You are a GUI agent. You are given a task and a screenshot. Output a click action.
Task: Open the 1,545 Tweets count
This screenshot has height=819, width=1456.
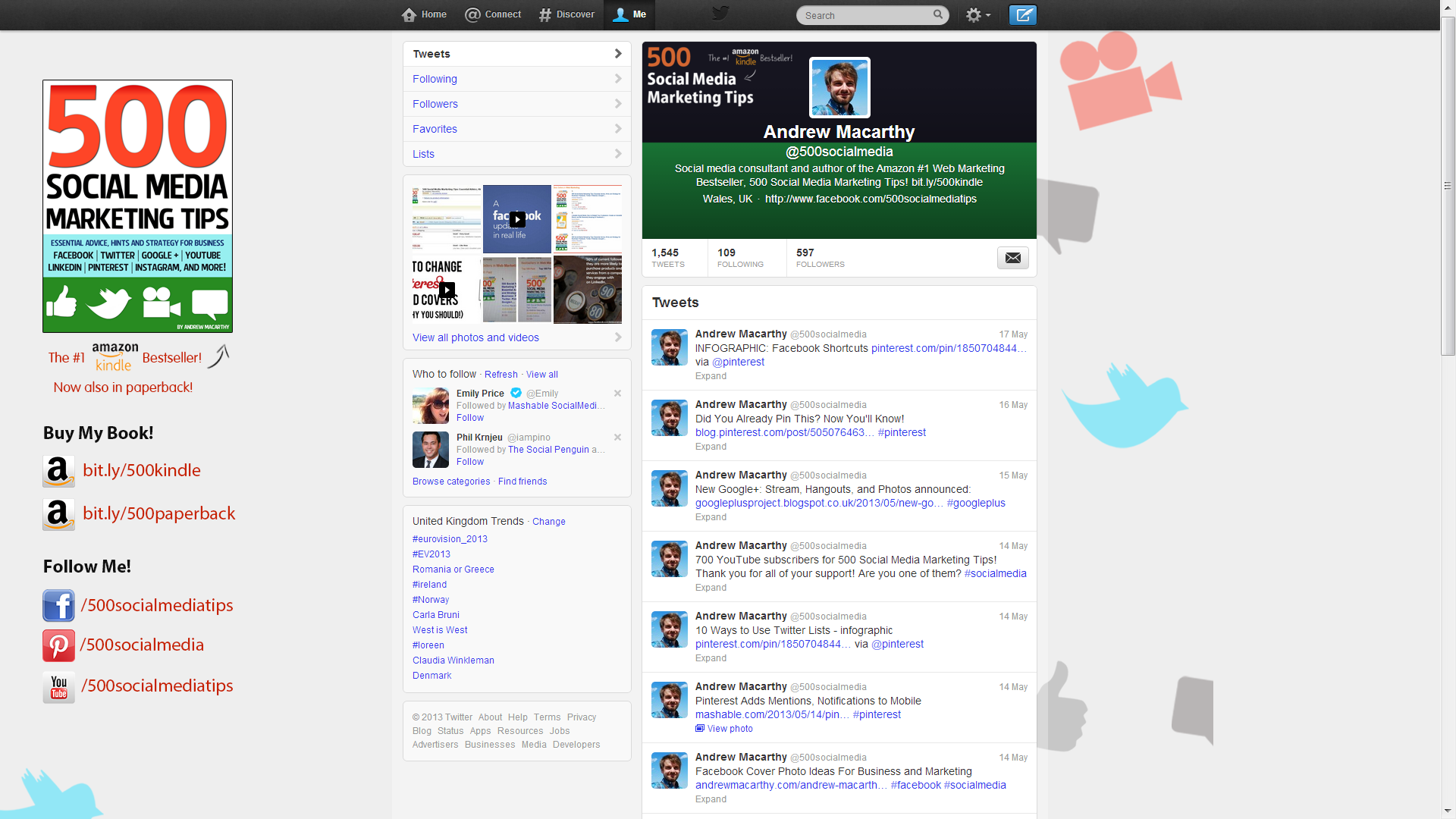668,258
